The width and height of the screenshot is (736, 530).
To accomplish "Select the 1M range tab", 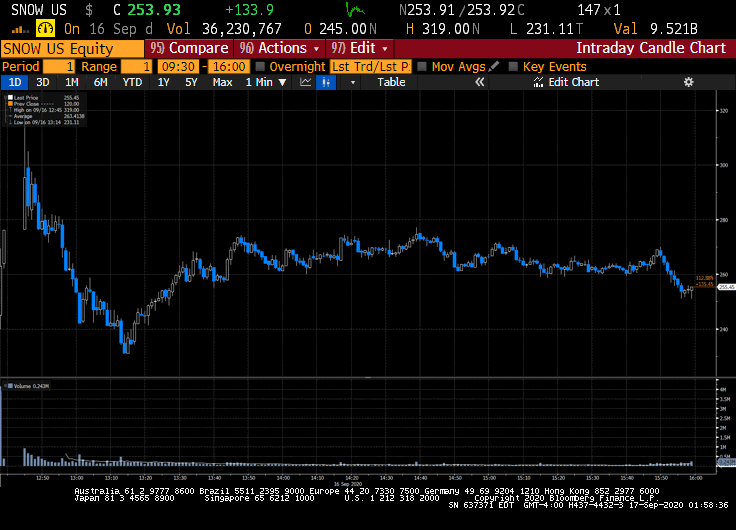I will [x=71, y=82].
